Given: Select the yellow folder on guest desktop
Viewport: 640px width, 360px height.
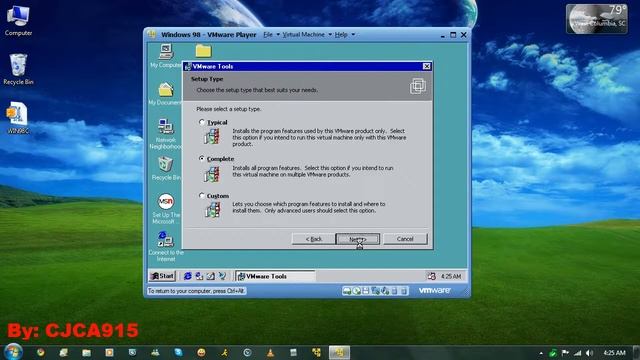Looking at the screenshot, I should (203, 51).
